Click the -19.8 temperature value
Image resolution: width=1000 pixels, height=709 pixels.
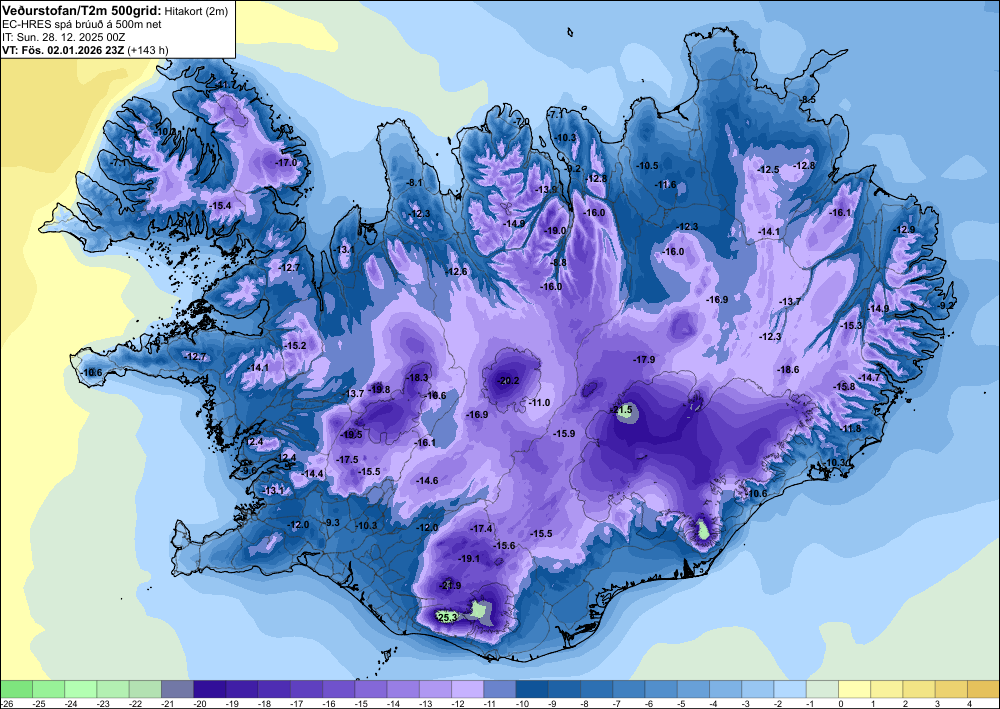click(379, 390)
